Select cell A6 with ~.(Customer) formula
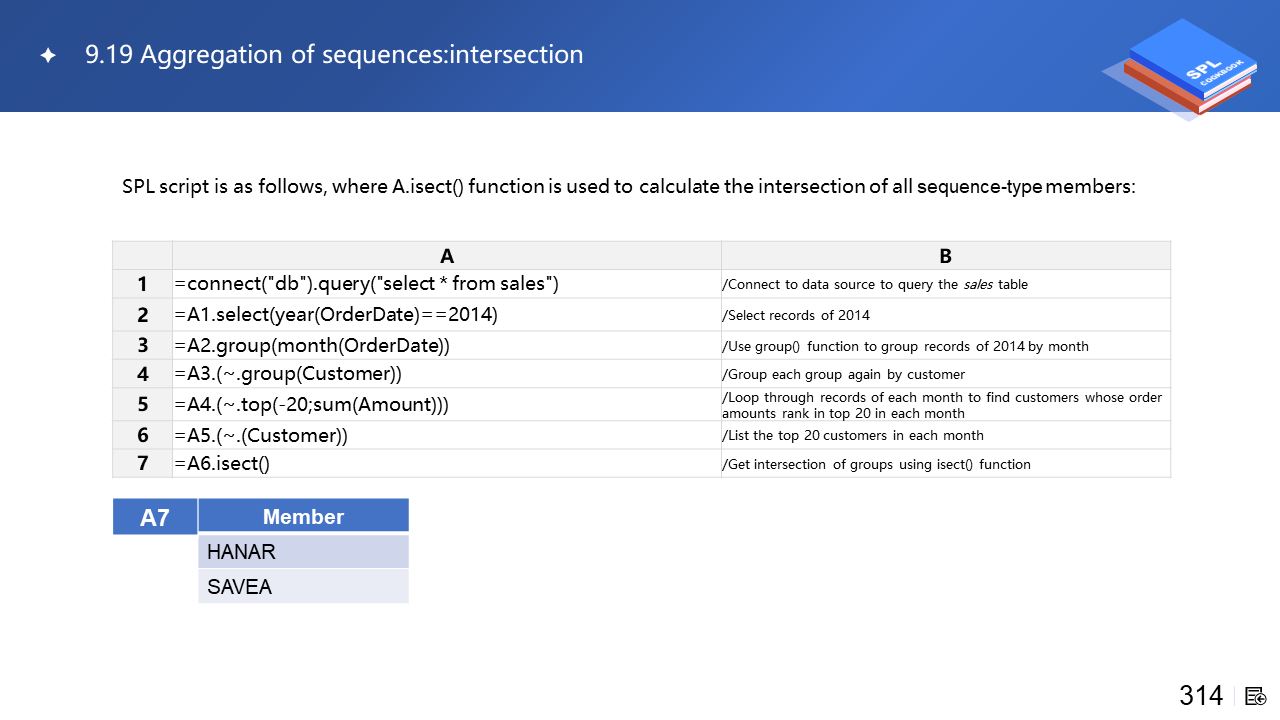The height and width of the screenshot is (720, 1280). click(x=446, y=435)
